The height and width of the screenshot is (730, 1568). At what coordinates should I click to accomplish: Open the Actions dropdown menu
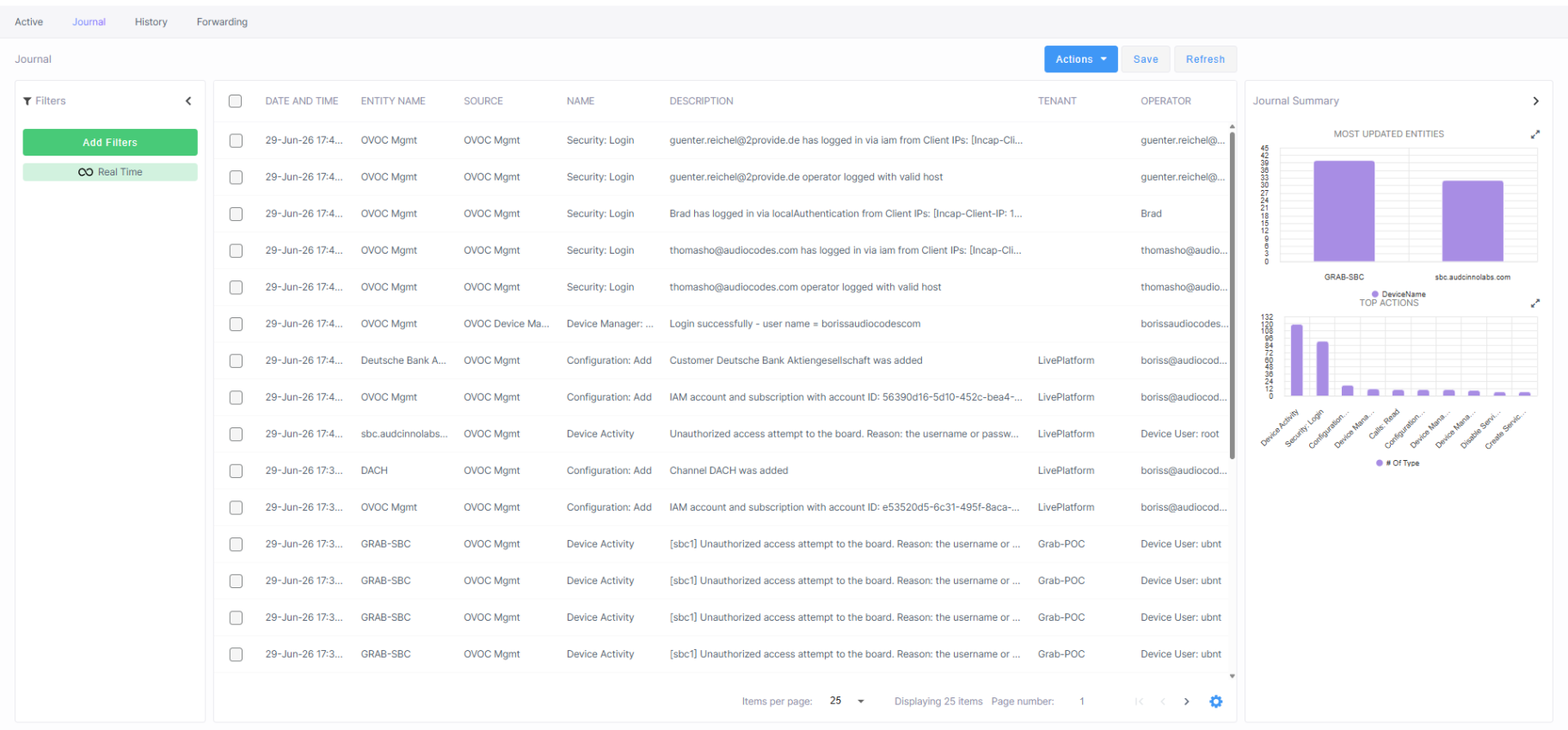(x=1080, y=59)
